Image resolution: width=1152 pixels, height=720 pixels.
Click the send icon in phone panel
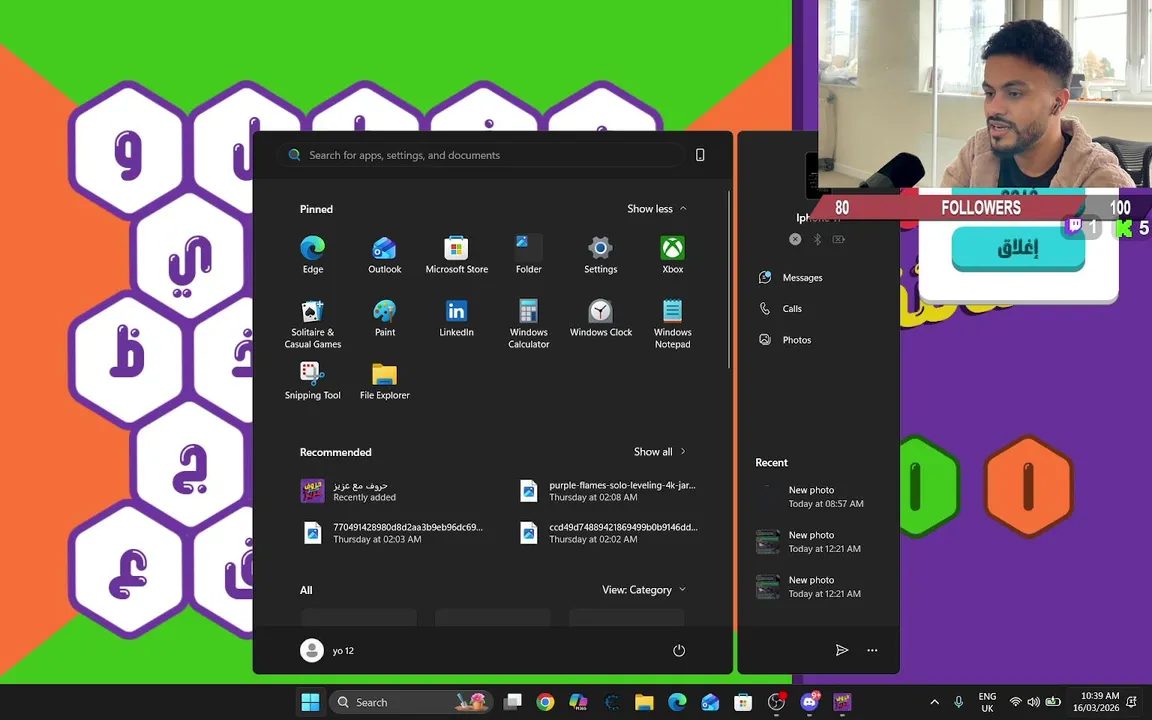pos(842,650)
